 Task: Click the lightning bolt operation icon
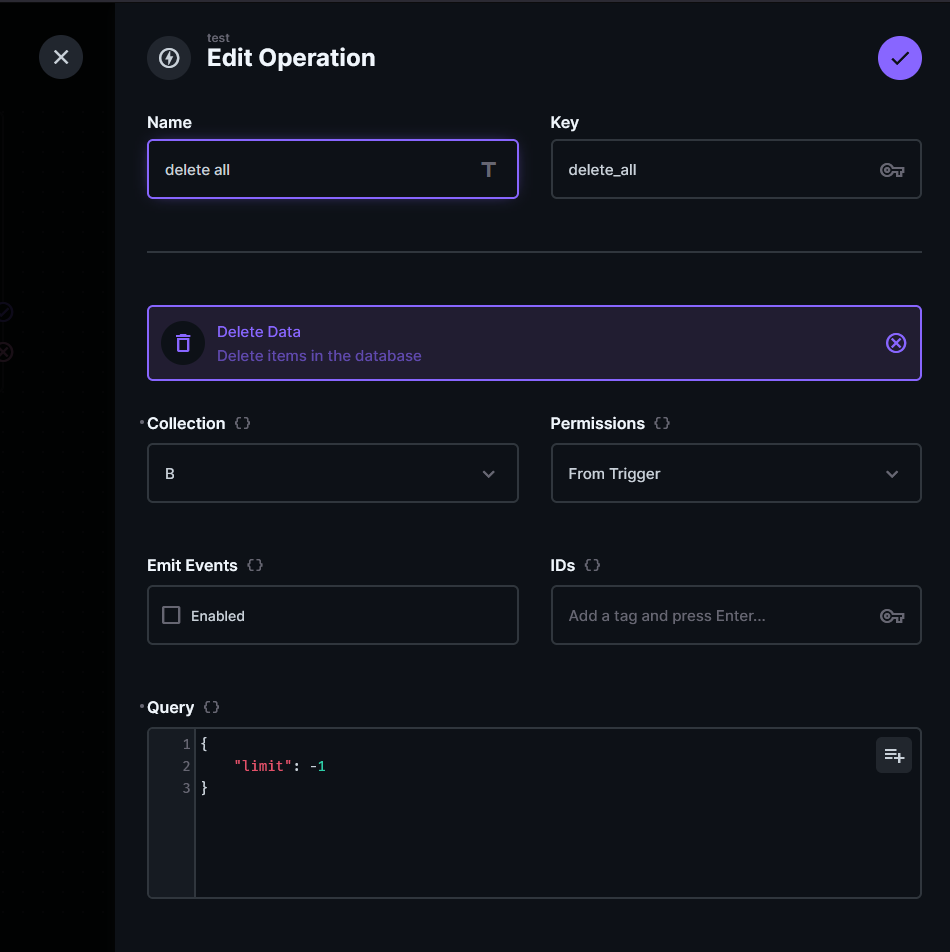169,58
